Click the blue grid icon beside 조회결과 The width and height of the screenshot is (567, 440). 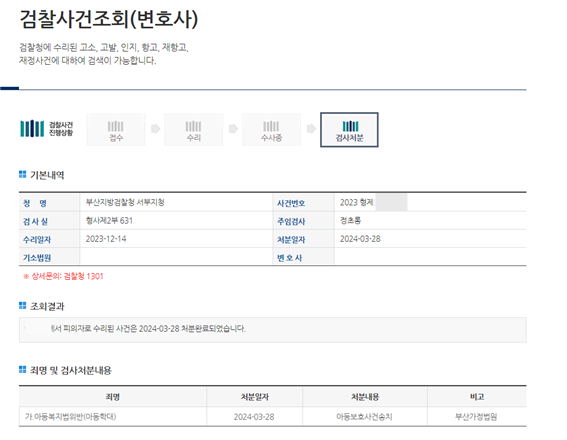[x=22, y=306]
